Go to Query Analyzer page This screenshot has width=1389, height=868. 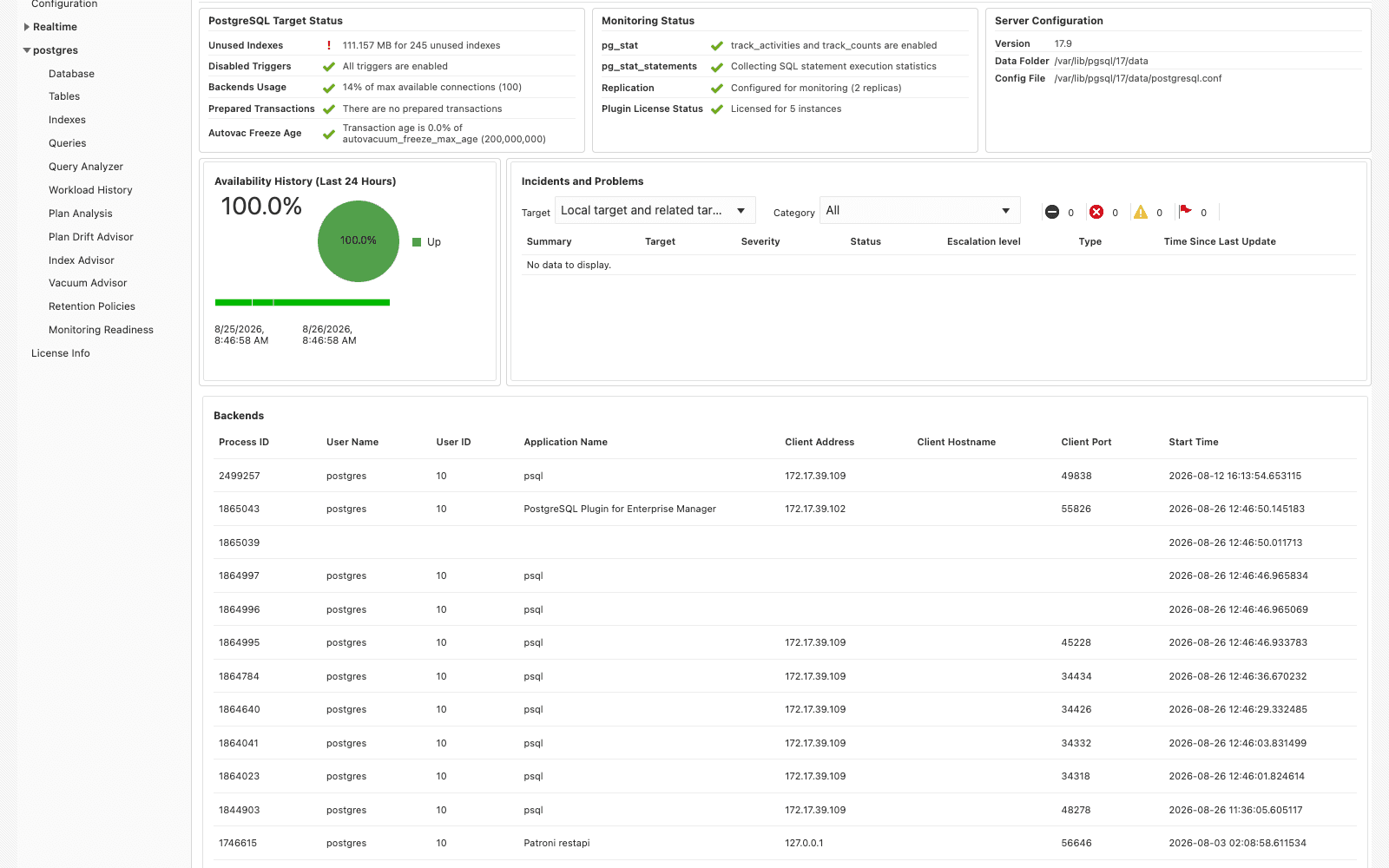click(86, 167)
